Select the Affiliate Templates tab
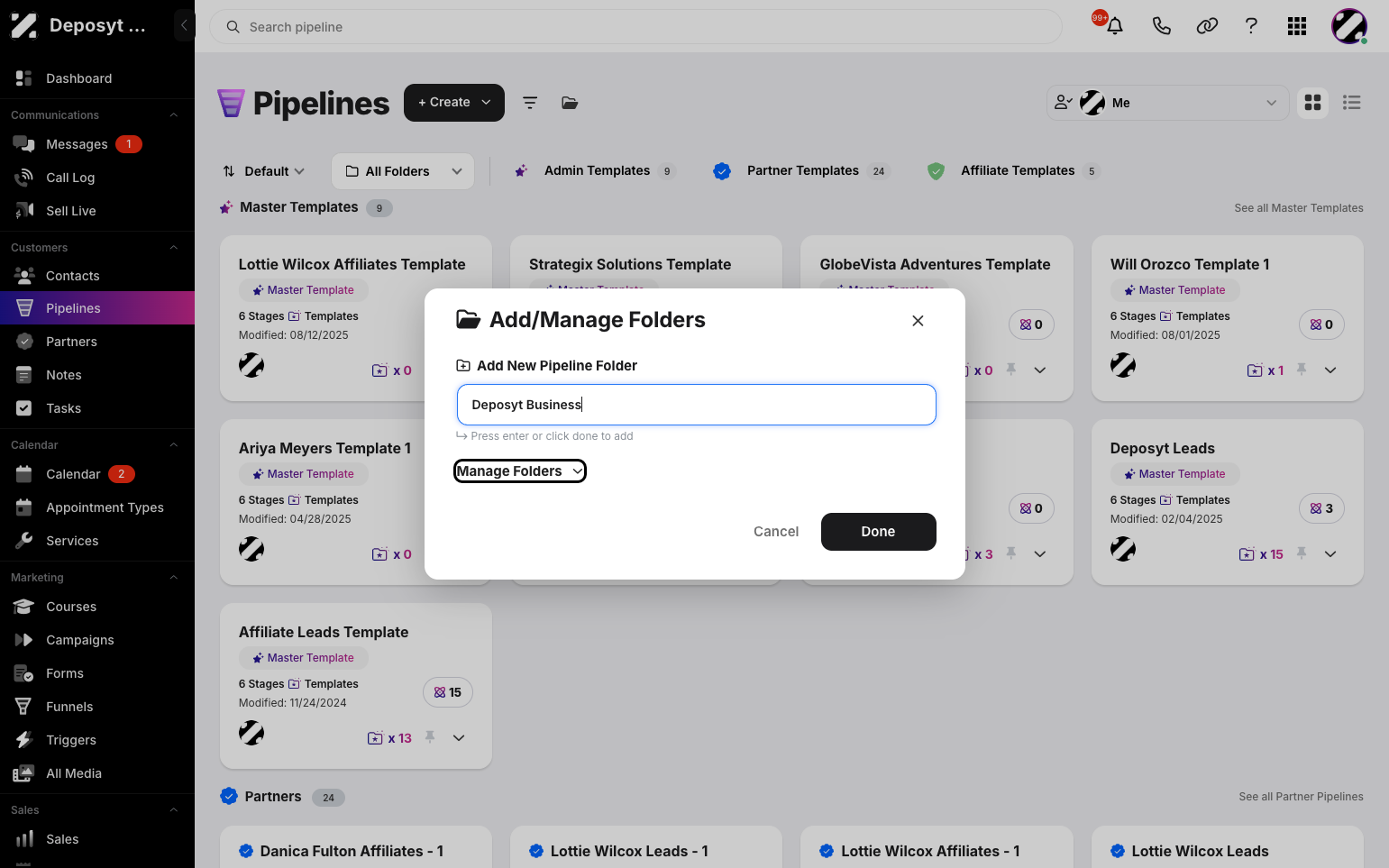1389x868 pixels. click(1013, 170)
